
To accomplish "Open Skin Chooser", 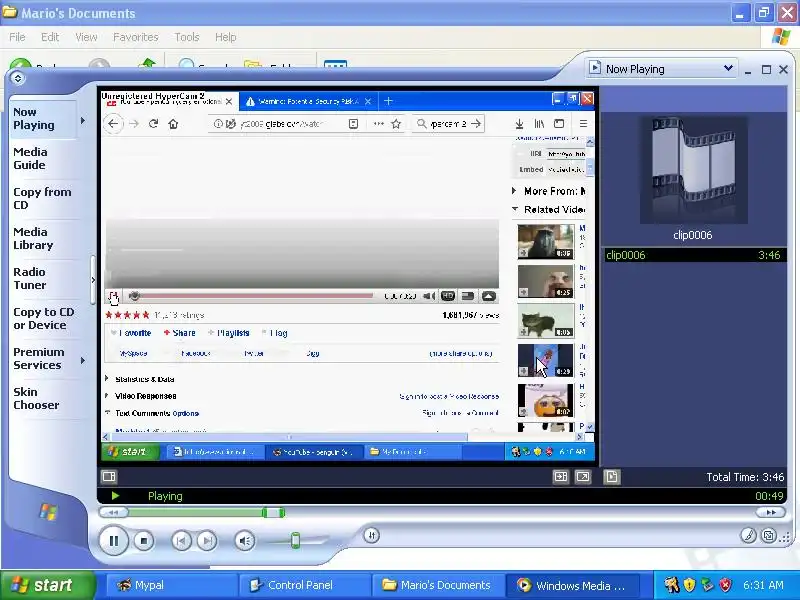I will pyautogui.click(x=36, y=398).
